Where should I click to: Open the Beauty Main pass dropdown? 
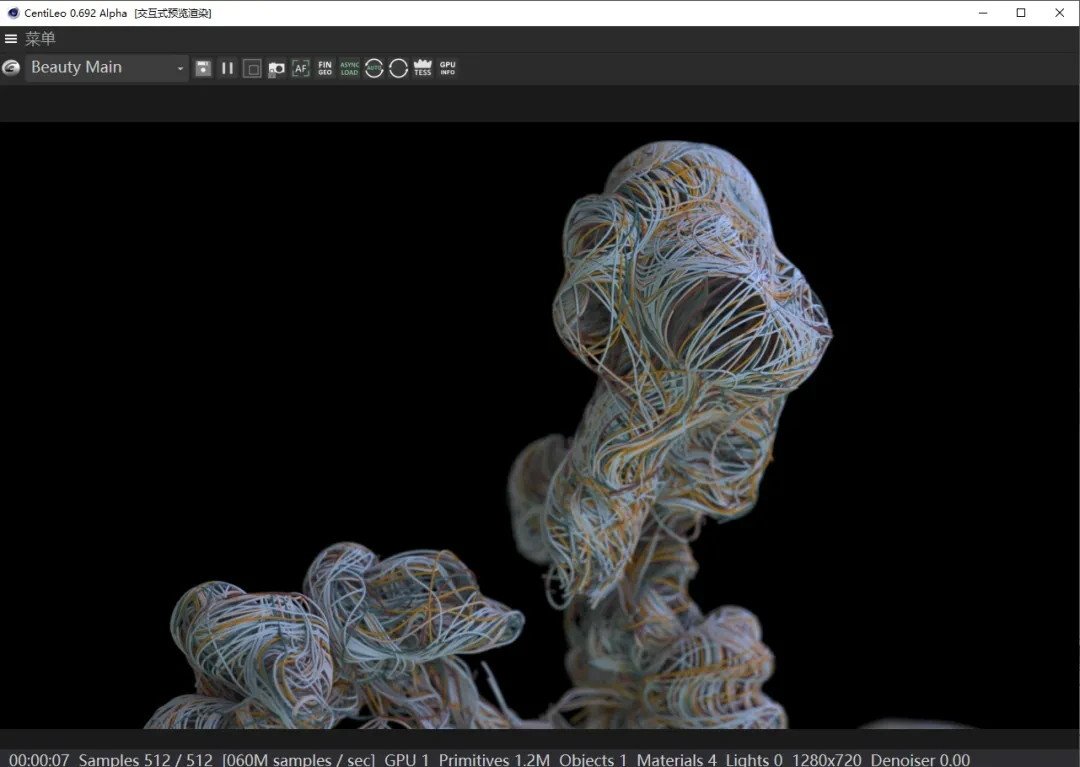pos(107,68)
